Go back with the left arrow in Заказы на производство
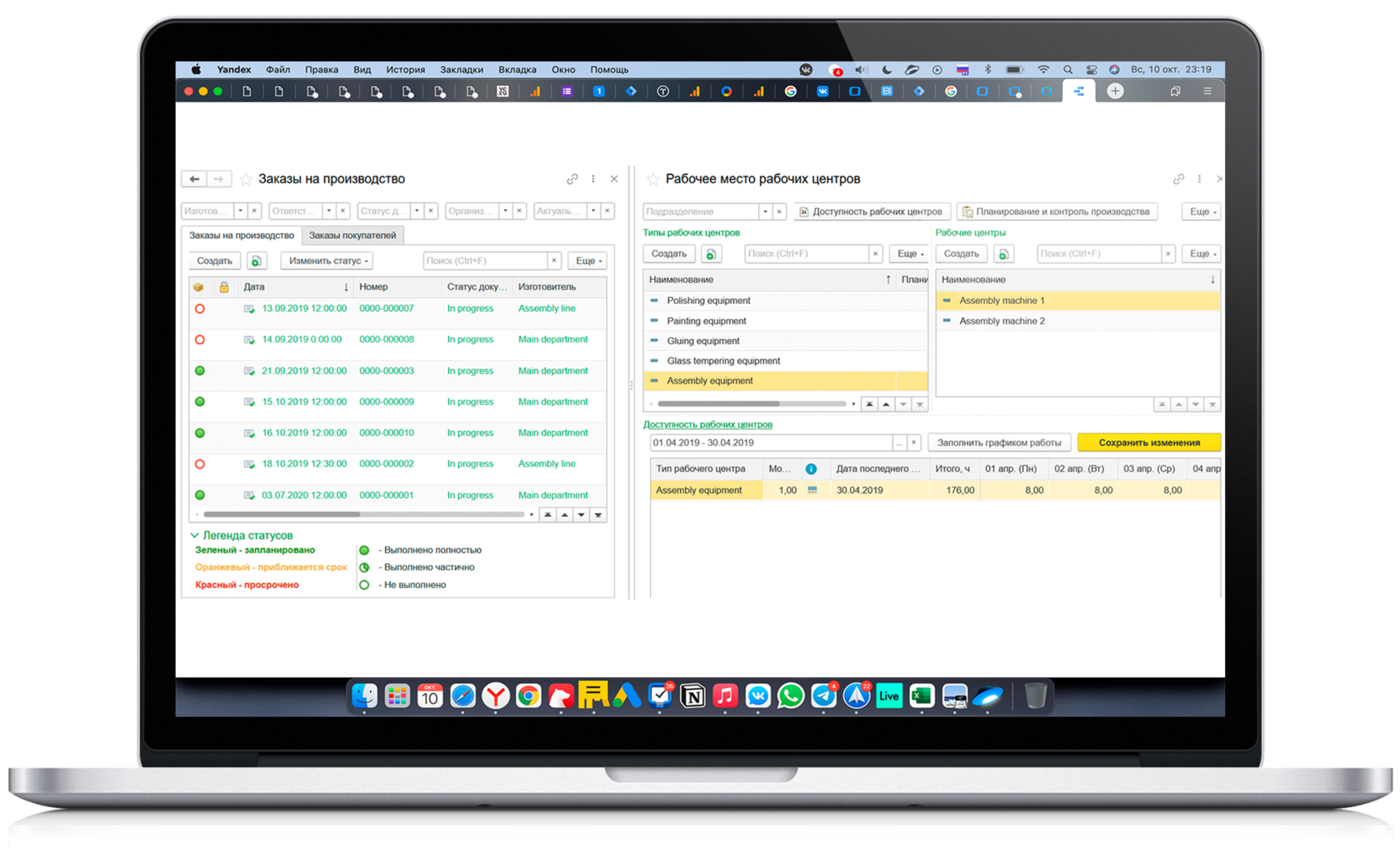Viewport: 1400px width, 863px height. (194, 179)
